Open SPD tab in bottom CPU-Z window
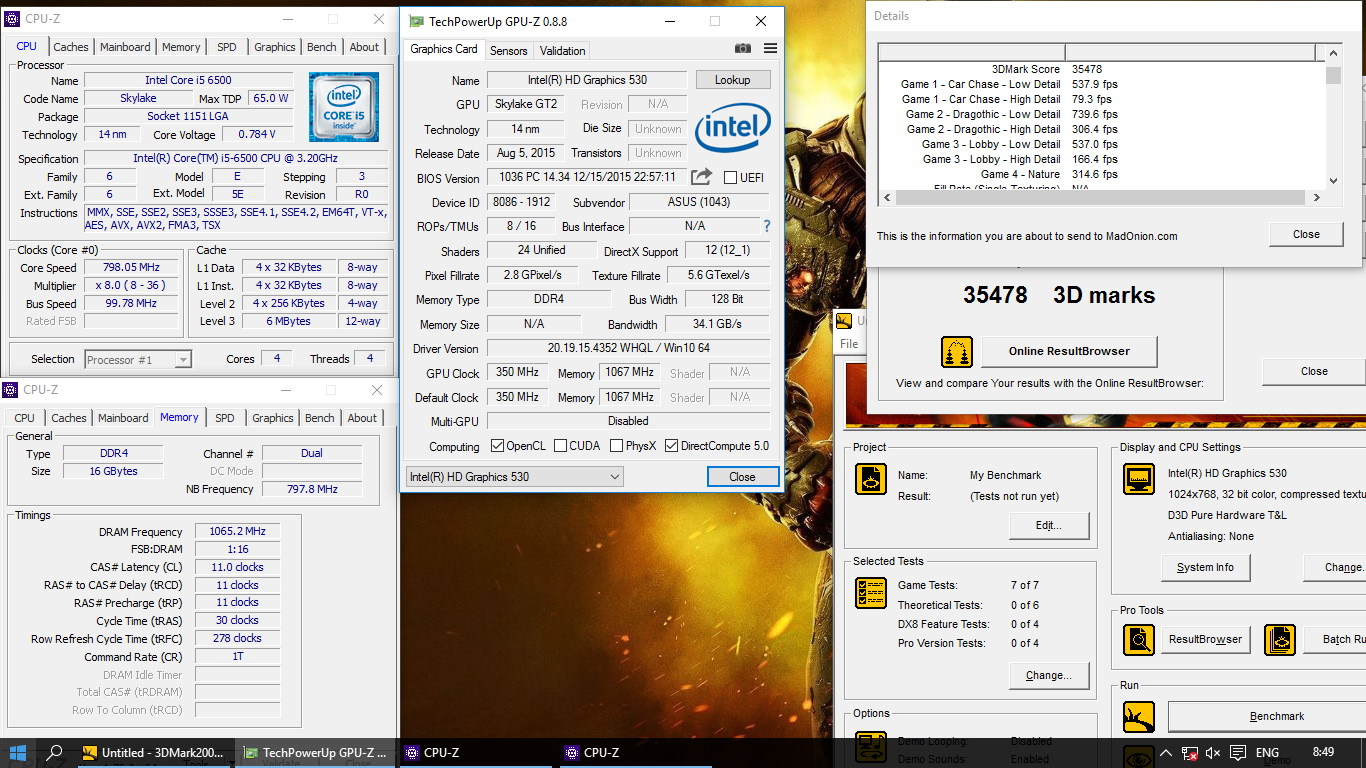The width and height of the screenshot is (1366, 768). coord(225,418)
